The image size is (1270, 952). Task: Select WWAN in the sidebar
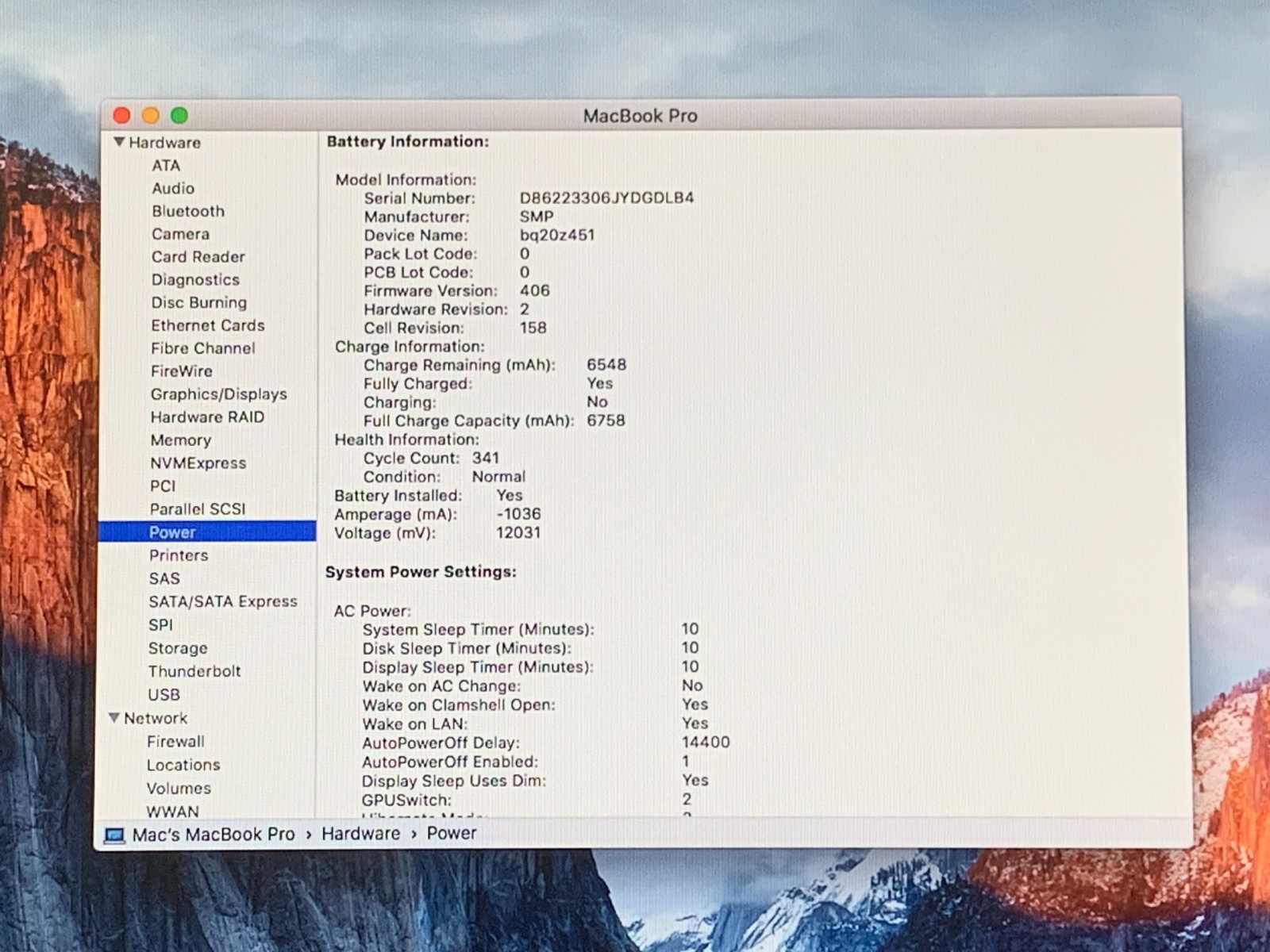(172, 812)
